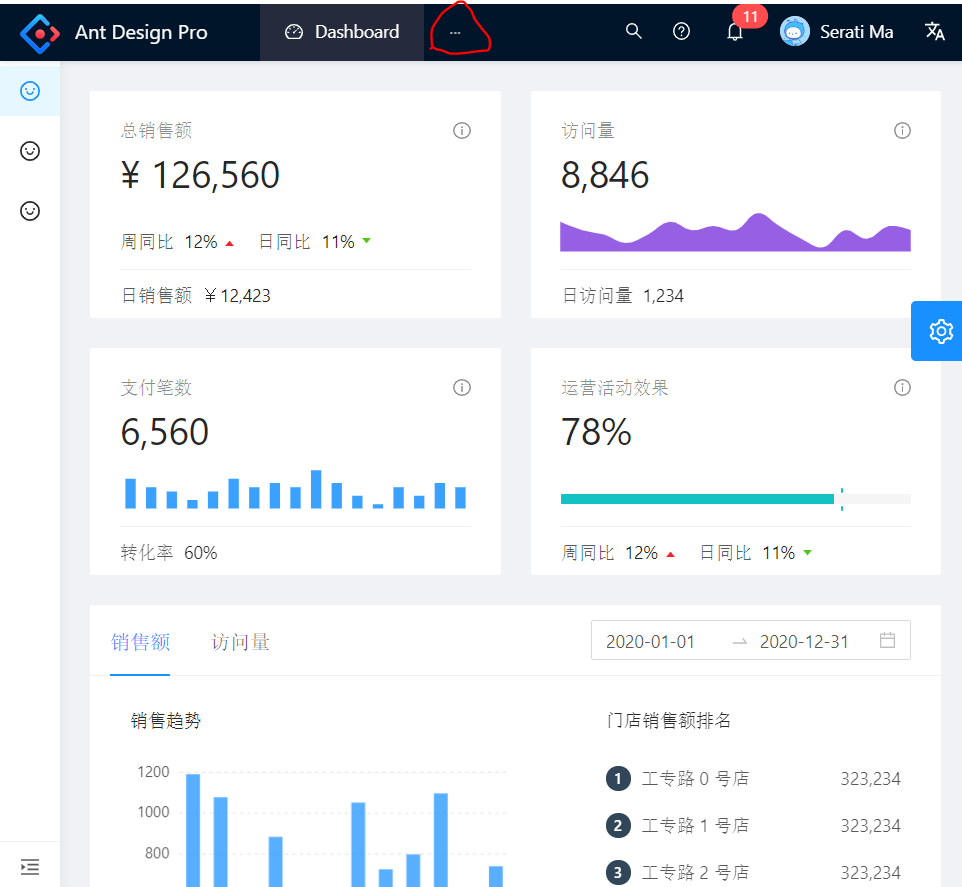Select the first smiley icon in sidebar
962x887 pixels.
pyautogui.click(x=30, y=90)
